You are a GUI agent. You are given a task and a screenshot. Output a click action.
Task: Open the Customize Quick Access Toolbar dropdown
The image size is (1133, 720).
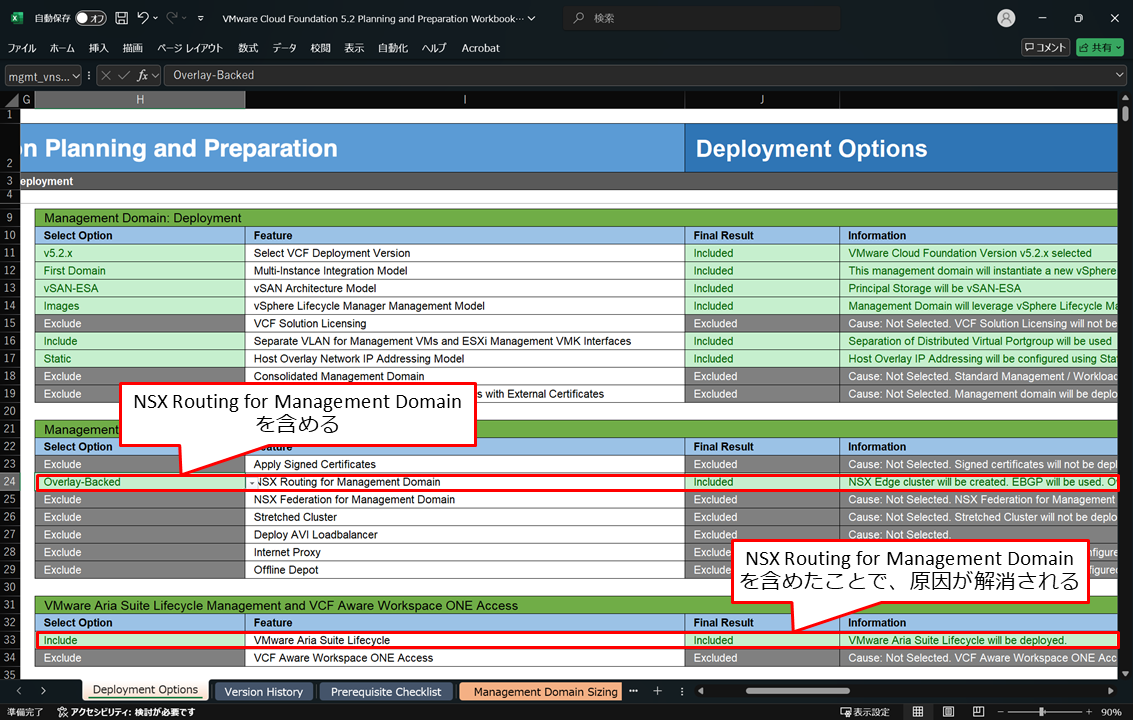(x=201, y=19)
